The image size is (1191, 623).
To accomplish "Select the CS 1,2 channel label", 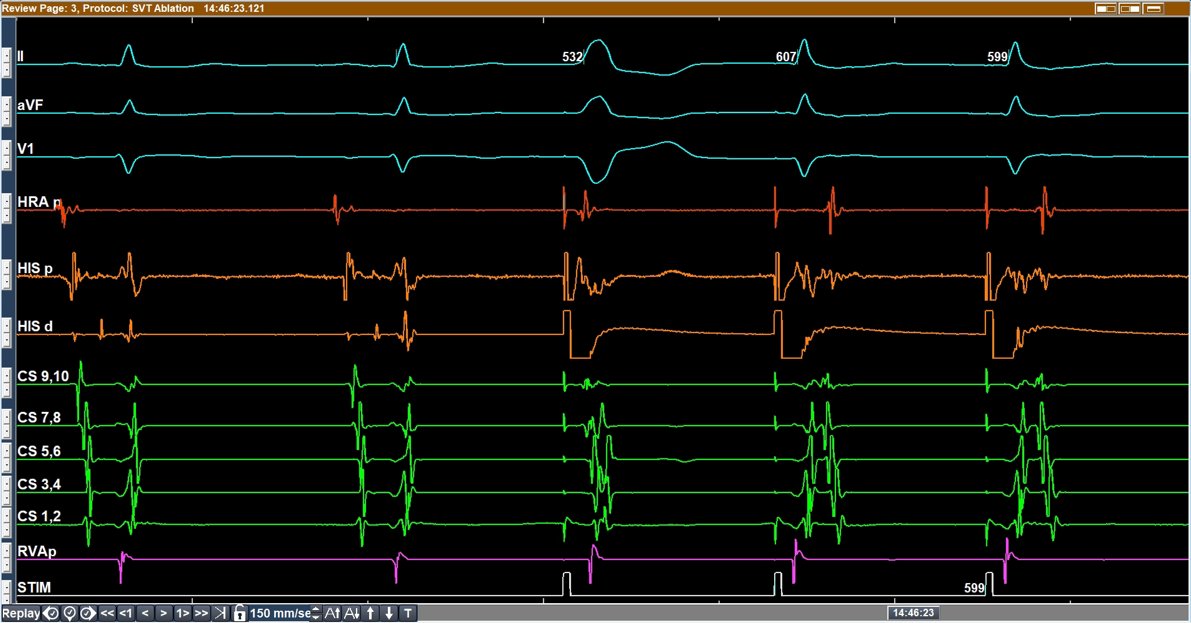I will [39, 517].
